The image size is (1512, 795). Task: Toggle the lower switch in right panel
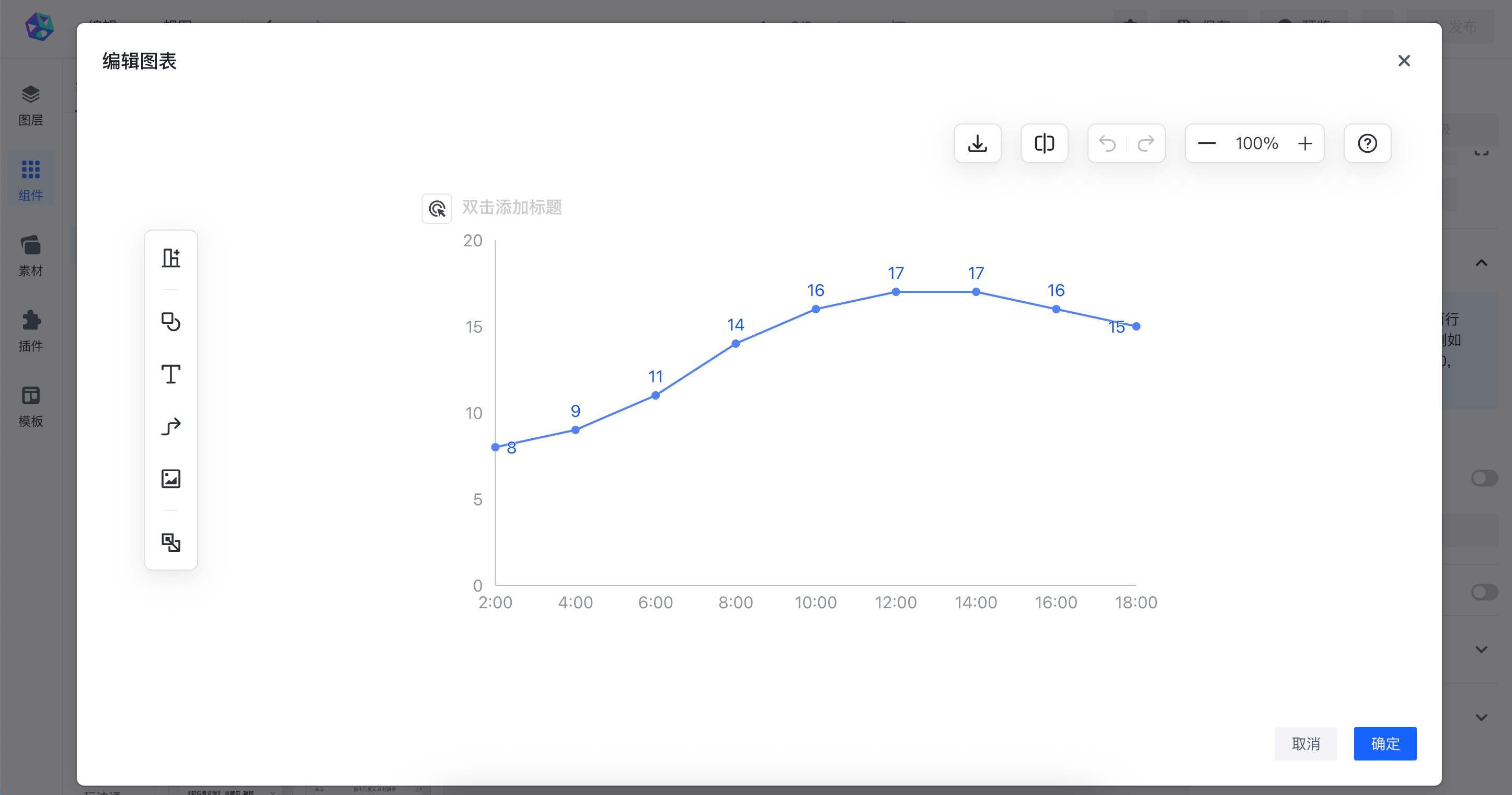point(1484,592)
